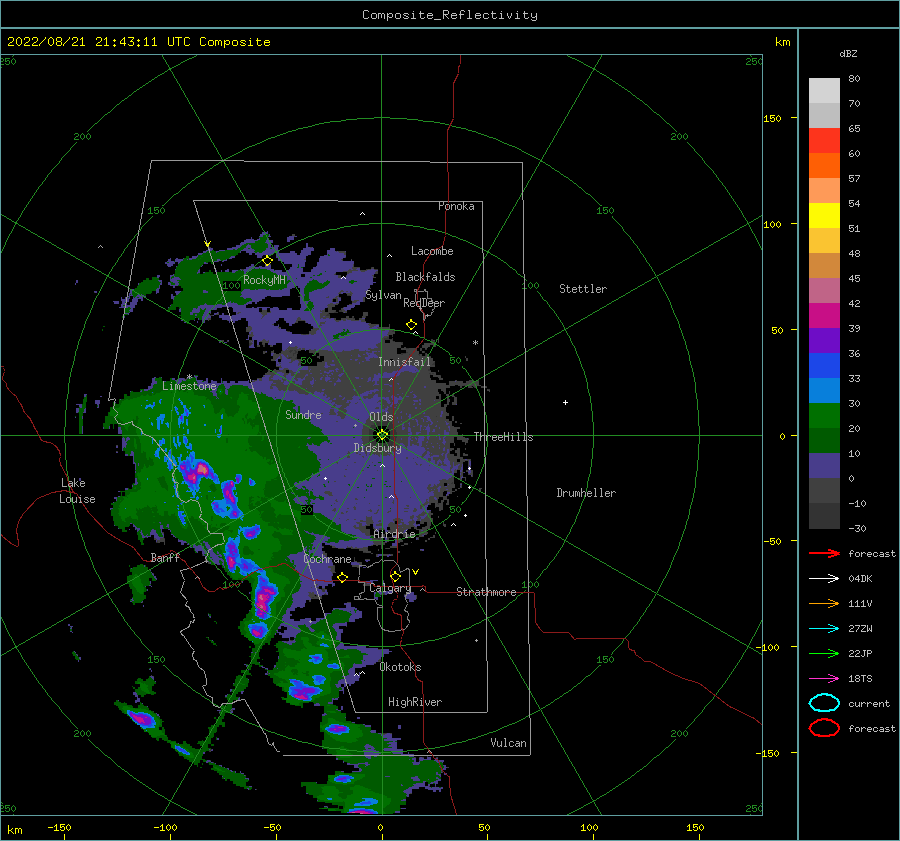
Task: Click the RockyMH label
Action: click(x=264, y=280)
